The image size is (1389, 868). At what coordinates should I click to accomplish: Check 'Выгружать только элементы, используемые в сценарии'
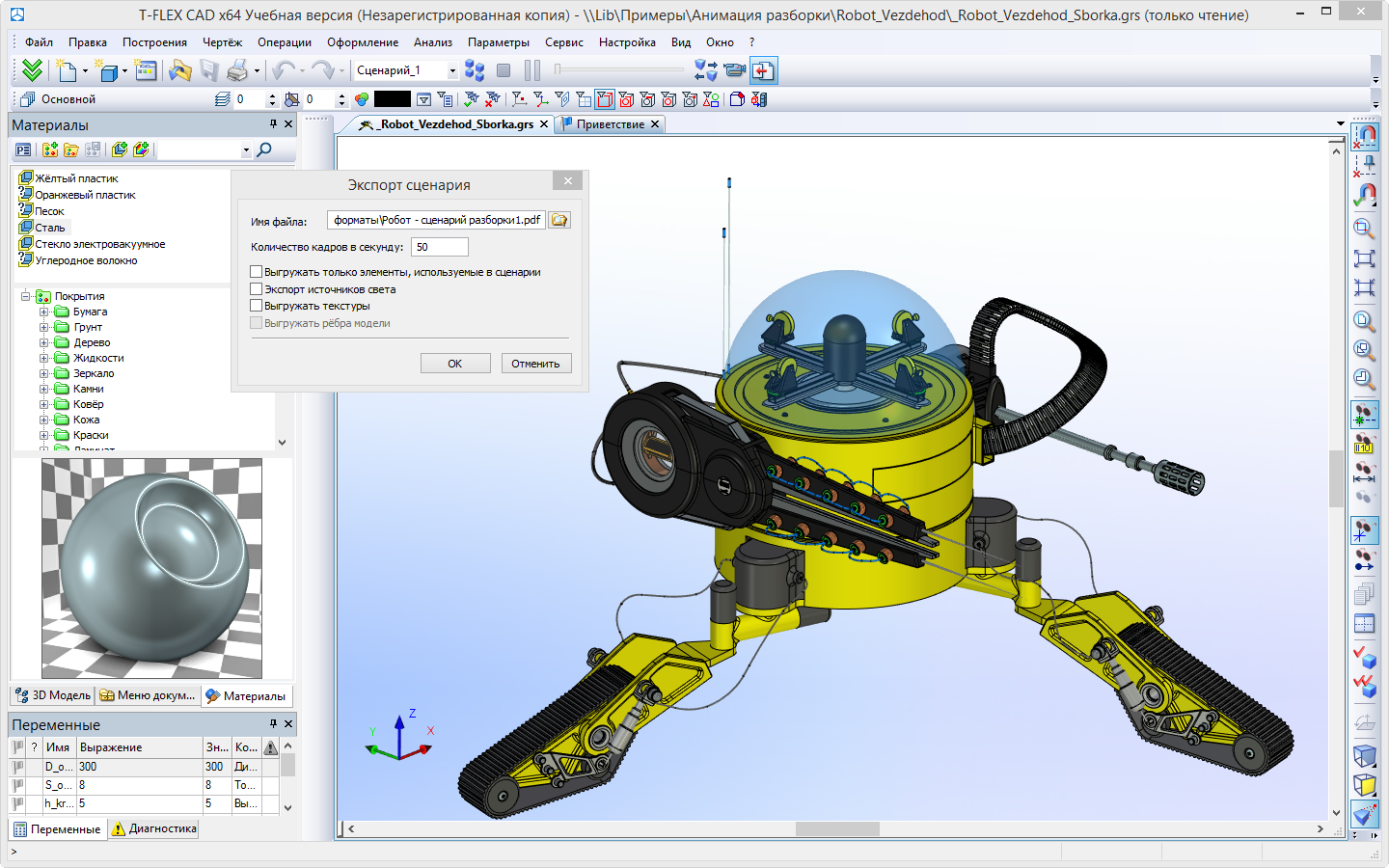click(x=257, y=272)
